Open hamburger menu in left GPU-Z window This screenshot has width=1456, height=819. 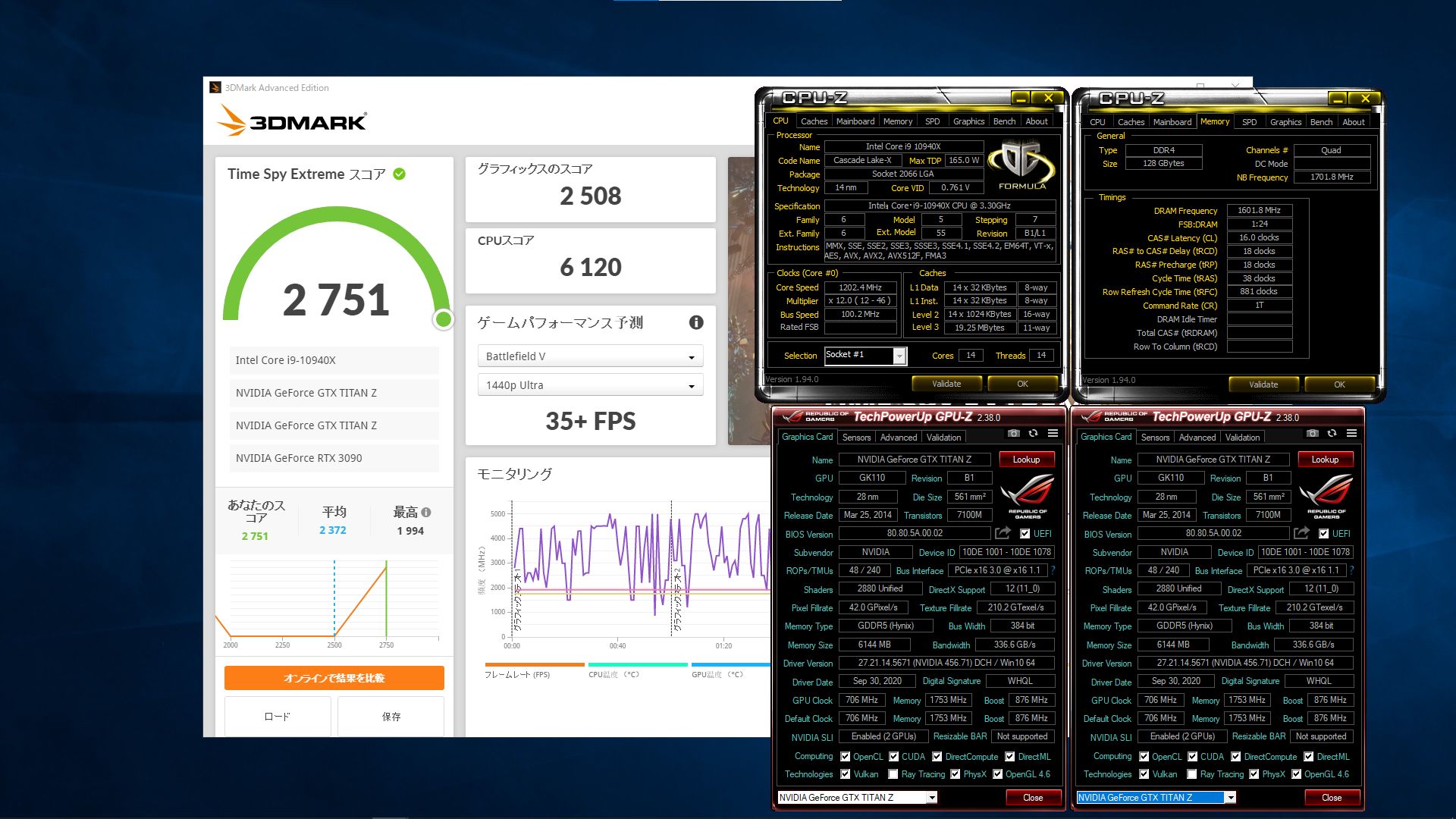pyautogui.click(x=1053, y=434)
